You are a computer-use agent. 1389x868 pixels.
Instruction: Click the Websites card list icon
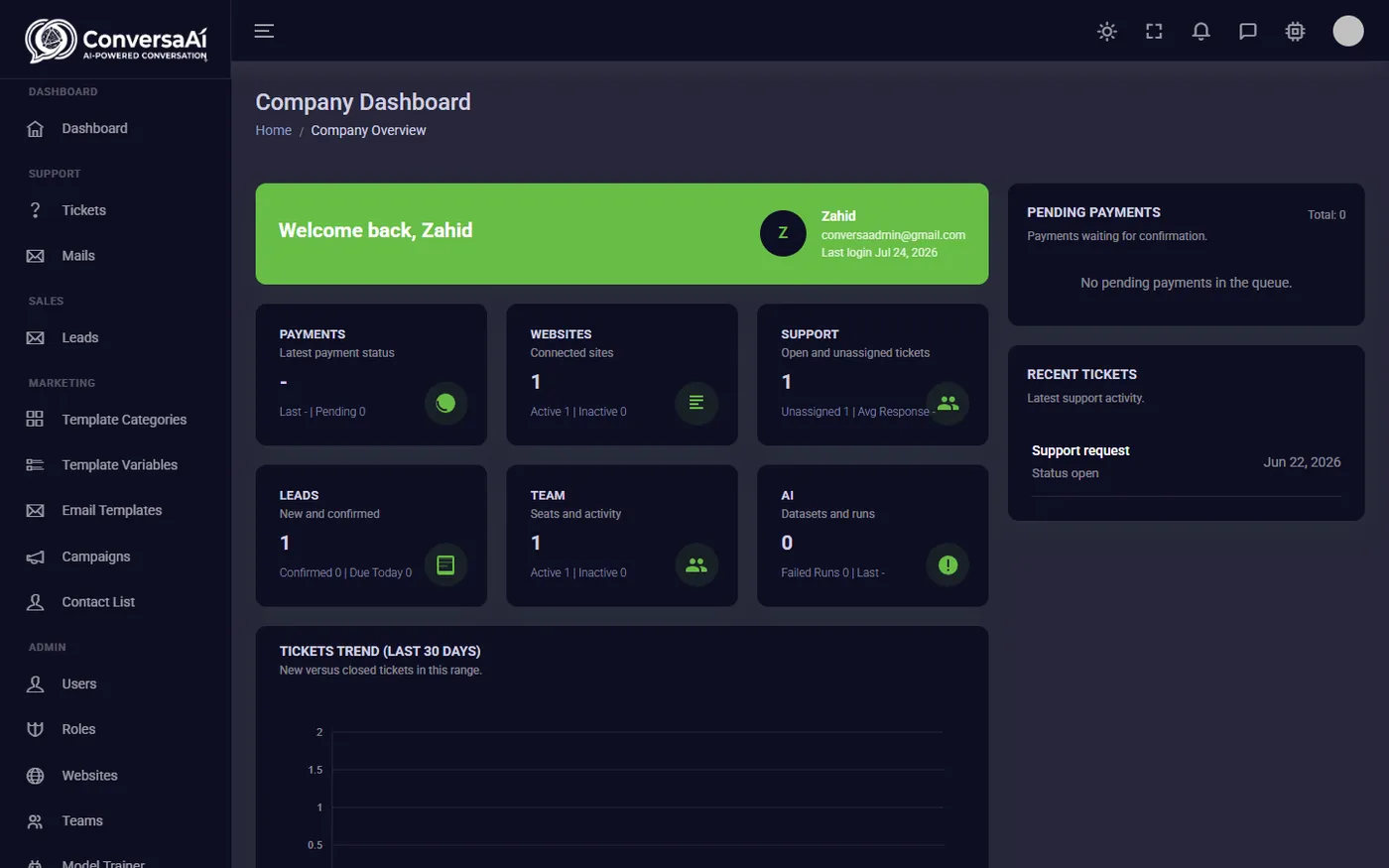click(x=696, y=403)
